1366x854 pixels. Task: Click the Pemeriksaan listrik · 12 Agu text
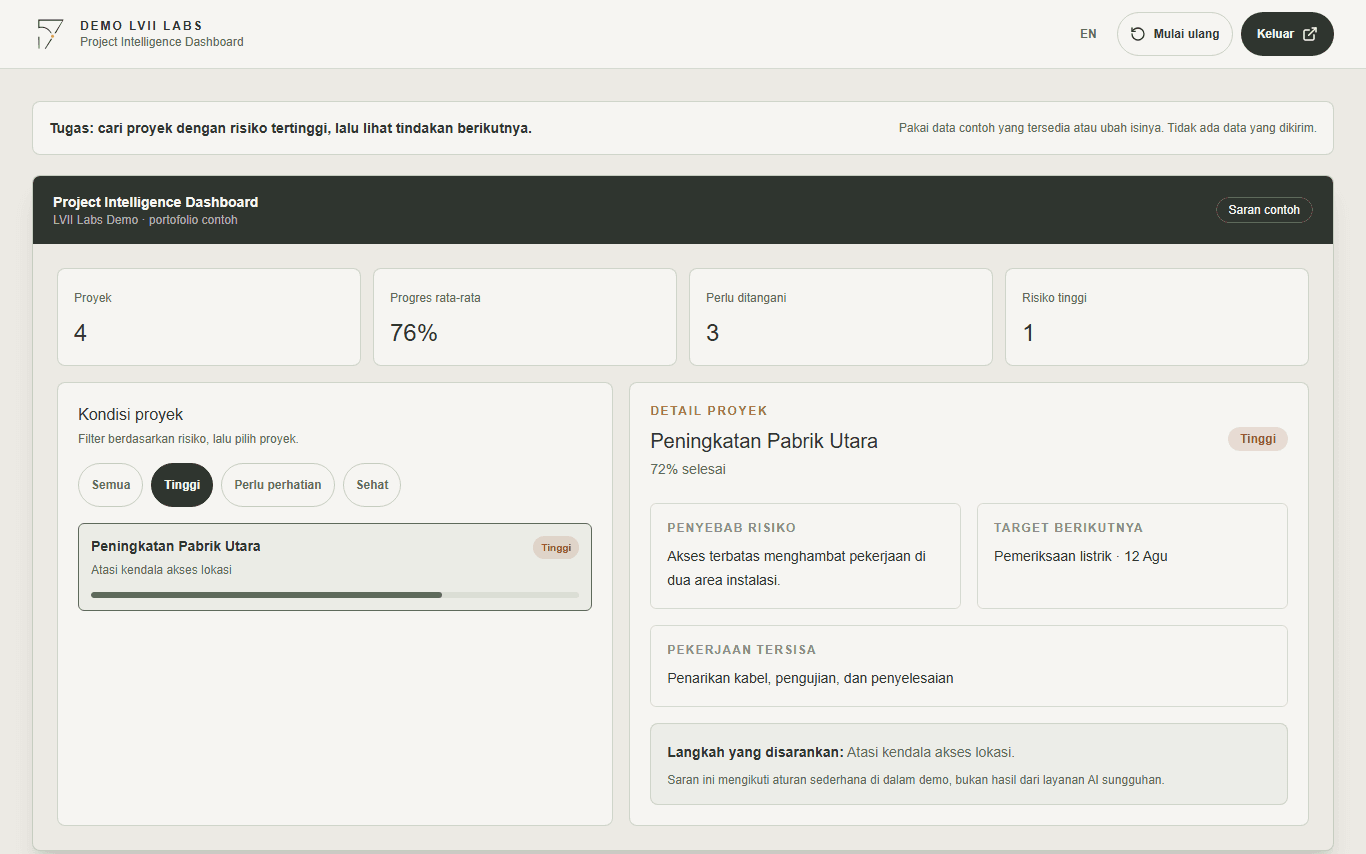[1081, 556]
